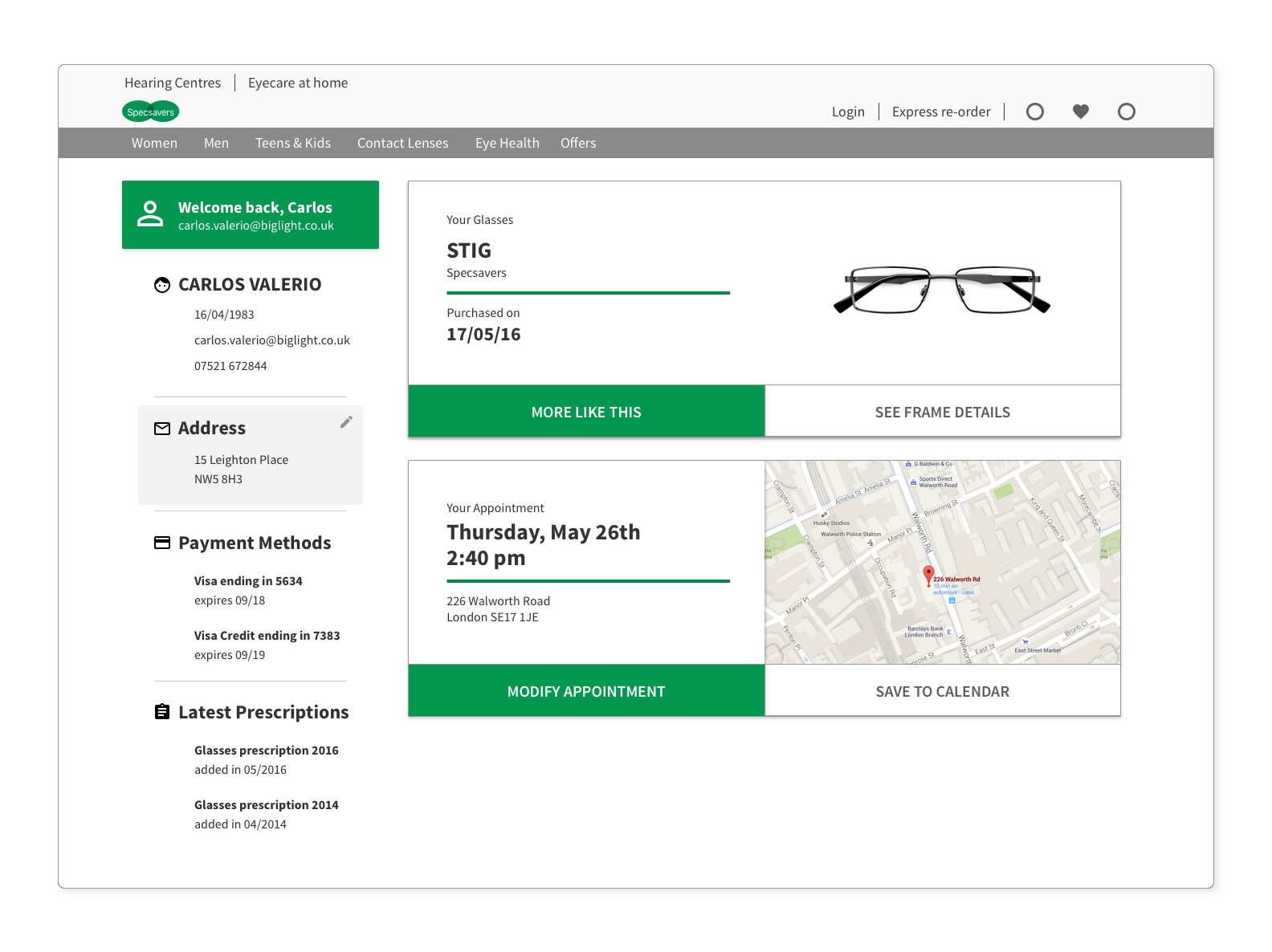1272x952 pixels.
Task: Click the purchase date 17/05/16
Action: click(483, 335)
